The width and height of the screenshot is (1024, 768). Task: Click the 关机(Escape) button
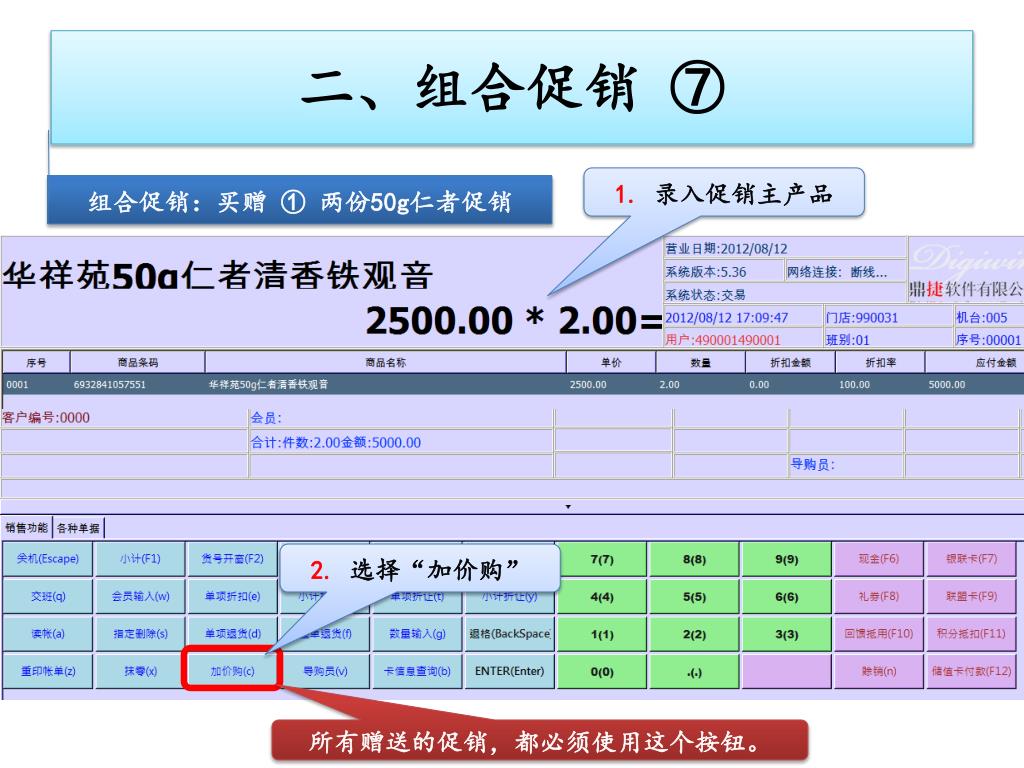click(x=48, y=559)
